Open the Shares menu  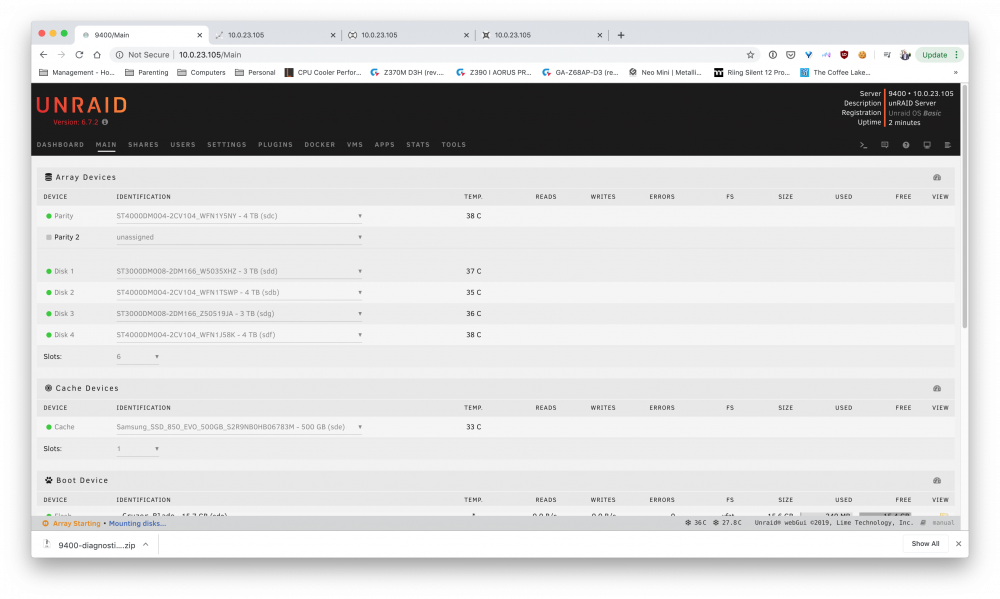coord(143,145)
